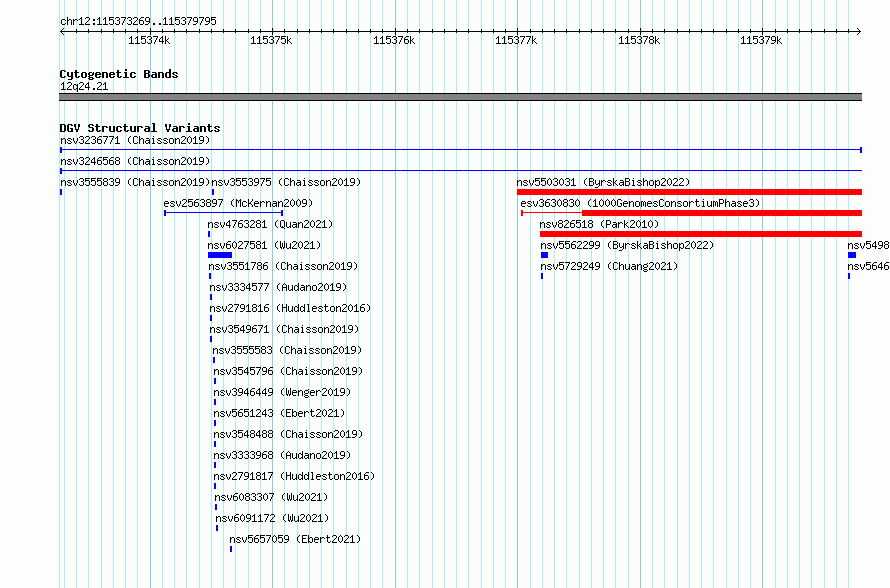The width and height of the screenshot is (890, 588).
Task: Click nsv6083307 (Wu2021) label
Action: (271, 497)
